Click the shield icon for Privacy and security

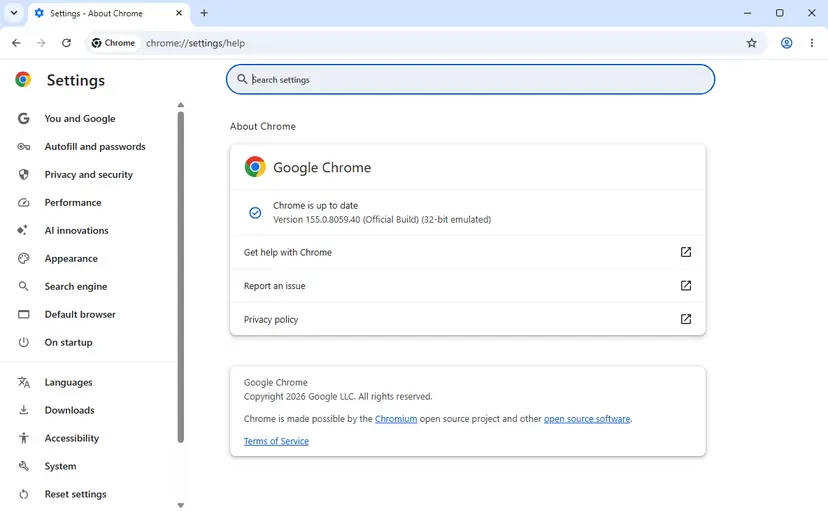[24, 175]
